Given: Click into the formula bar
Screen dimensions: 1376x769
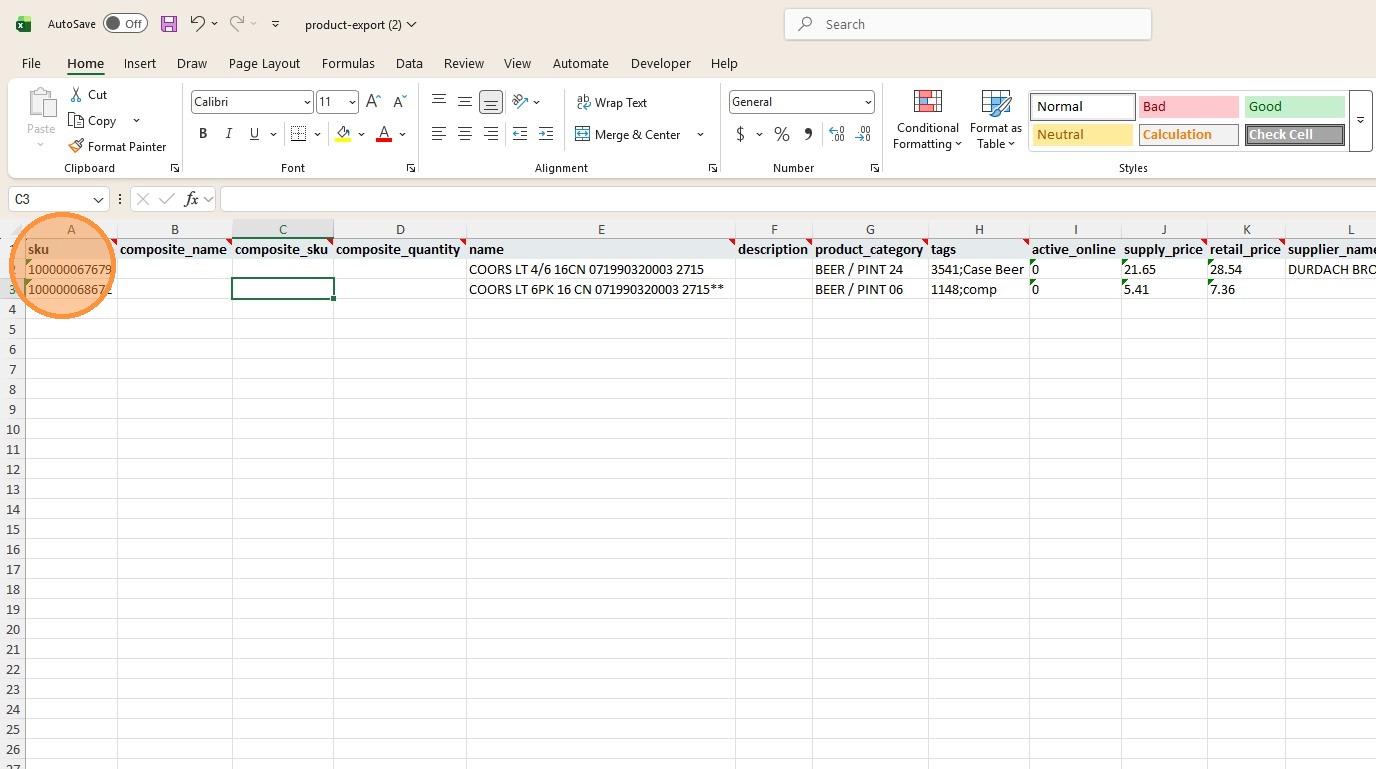Looking at the screenshot, I should (798, 199).
